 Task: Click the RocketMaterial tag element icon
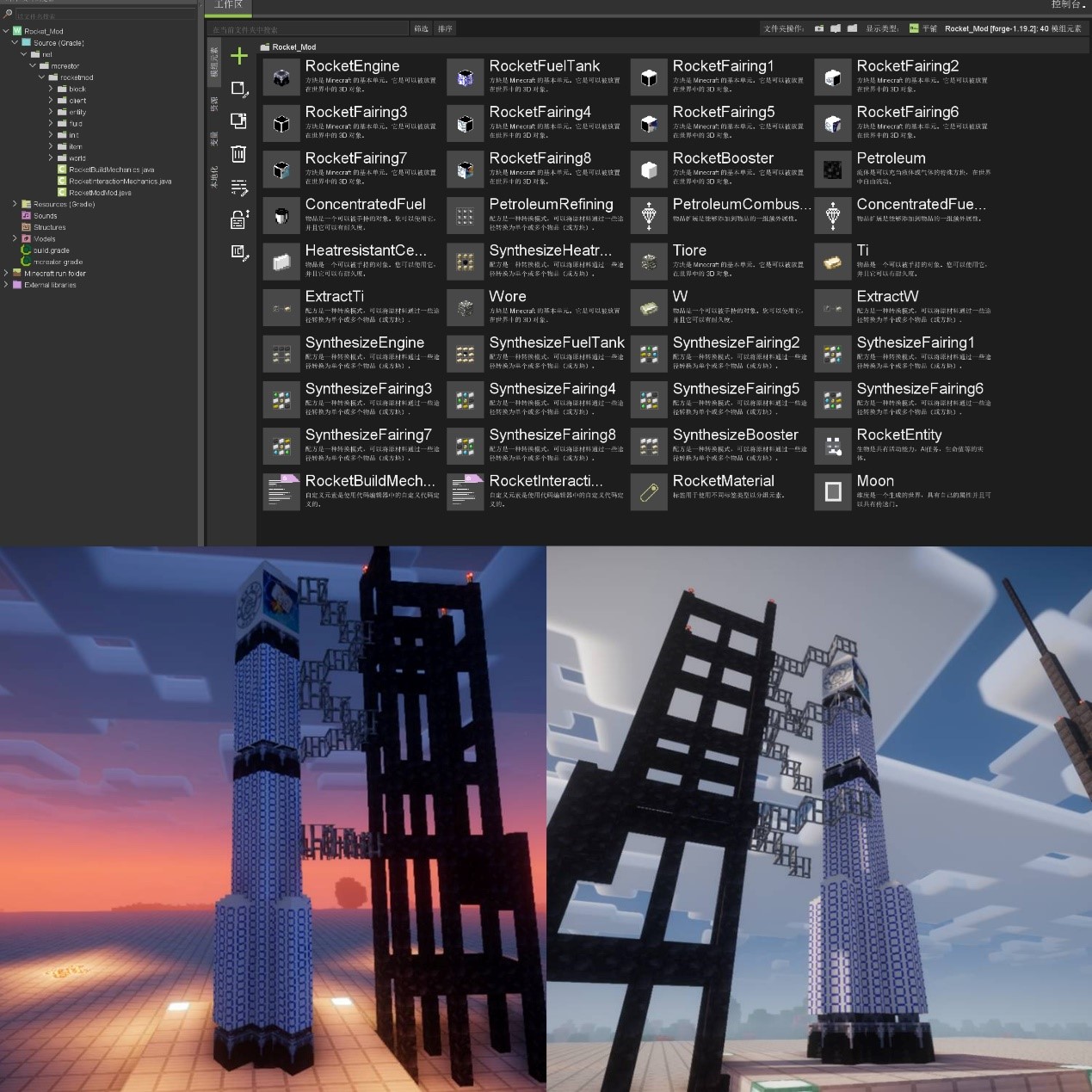tap(649, 492)
